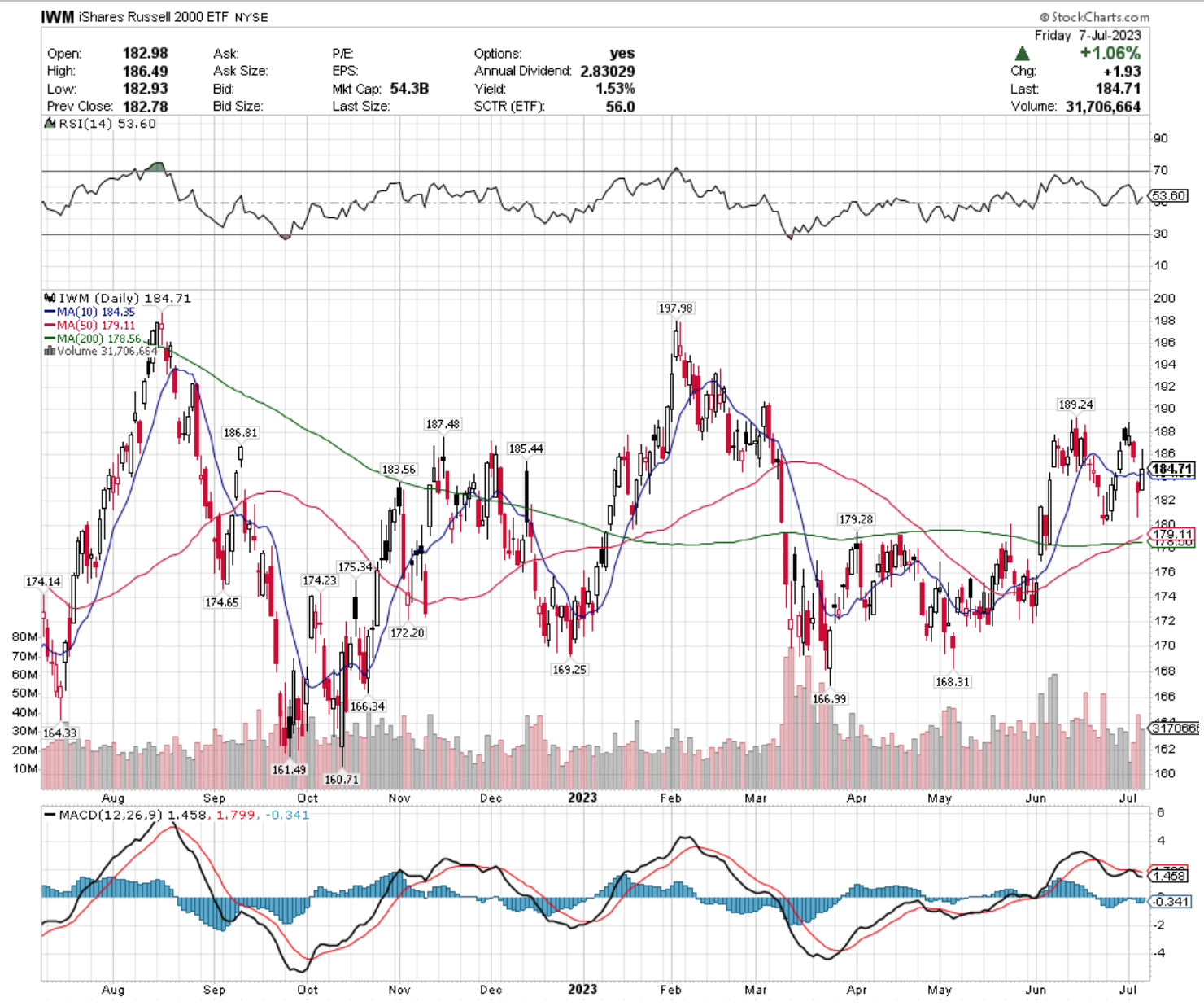
Task: Click the -0.341 tag on the MACD right axis
Action: [x=1171, y=901]
